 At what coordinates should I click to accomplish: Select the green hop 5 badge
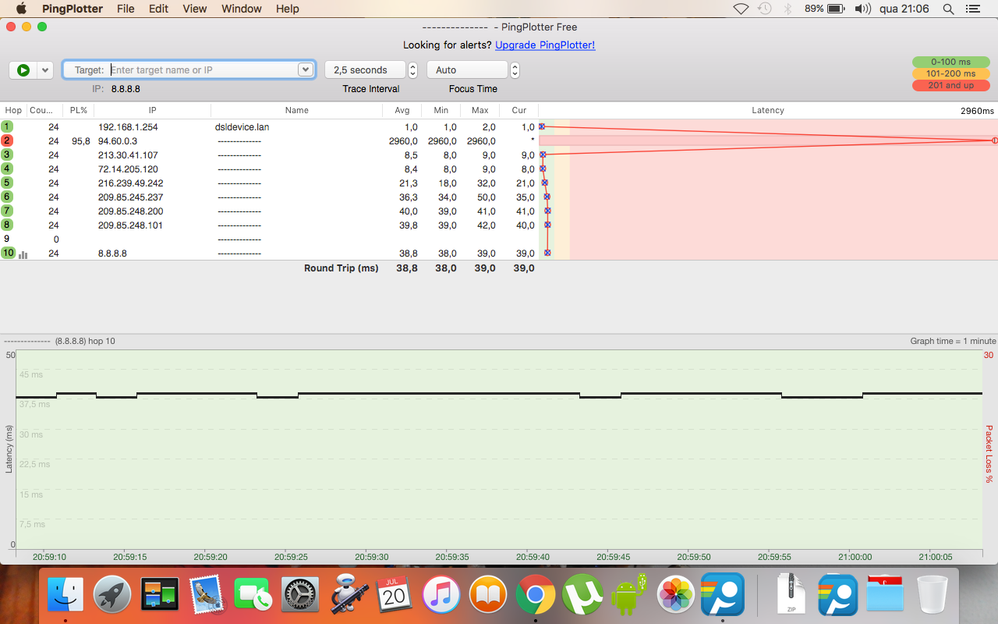click(x=7, y=183)
